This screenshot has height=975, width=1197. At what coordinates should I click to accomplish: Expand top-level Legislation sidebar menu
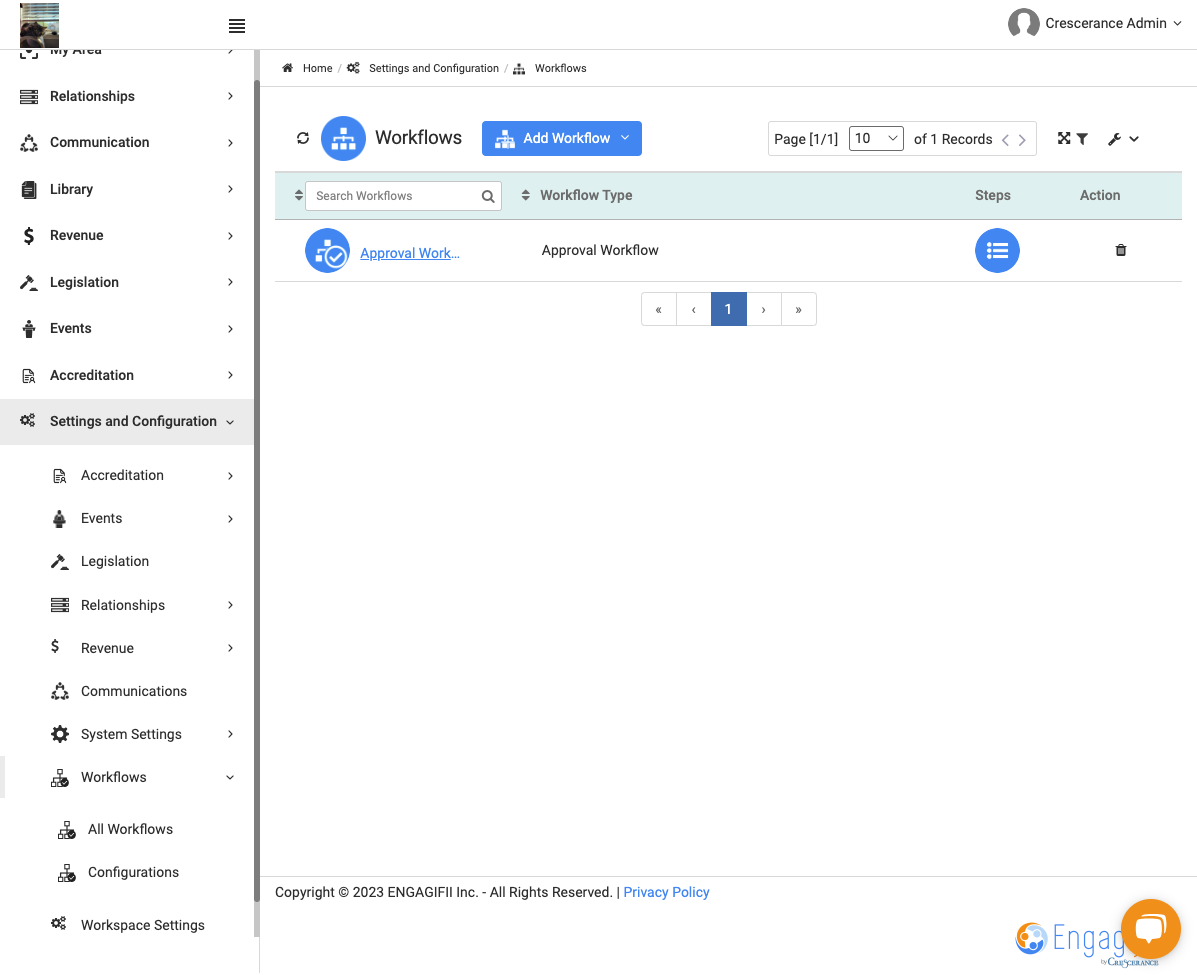coord(127,282)
